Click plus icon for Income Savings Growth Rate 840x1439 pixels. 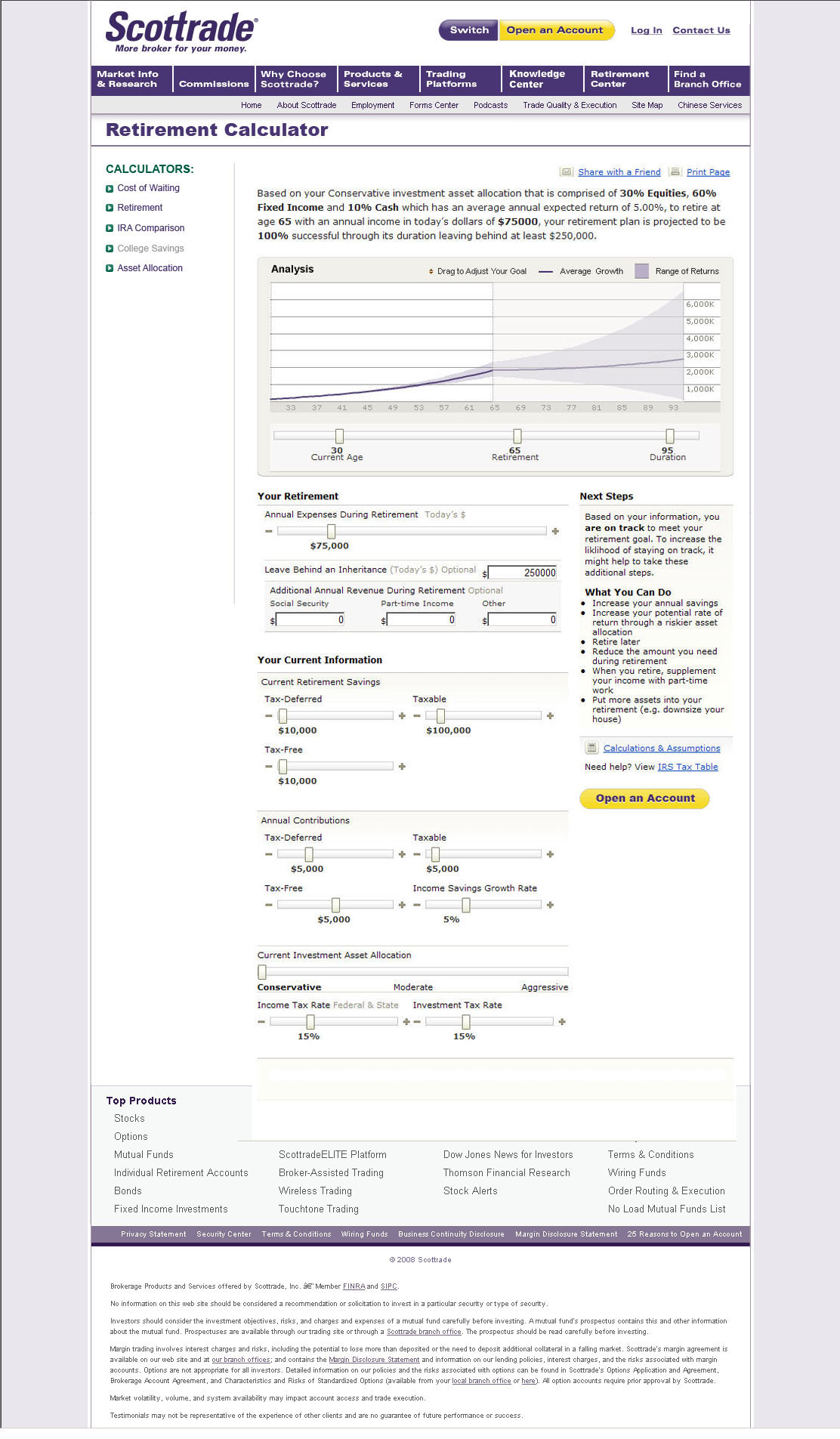coord(550,905)
